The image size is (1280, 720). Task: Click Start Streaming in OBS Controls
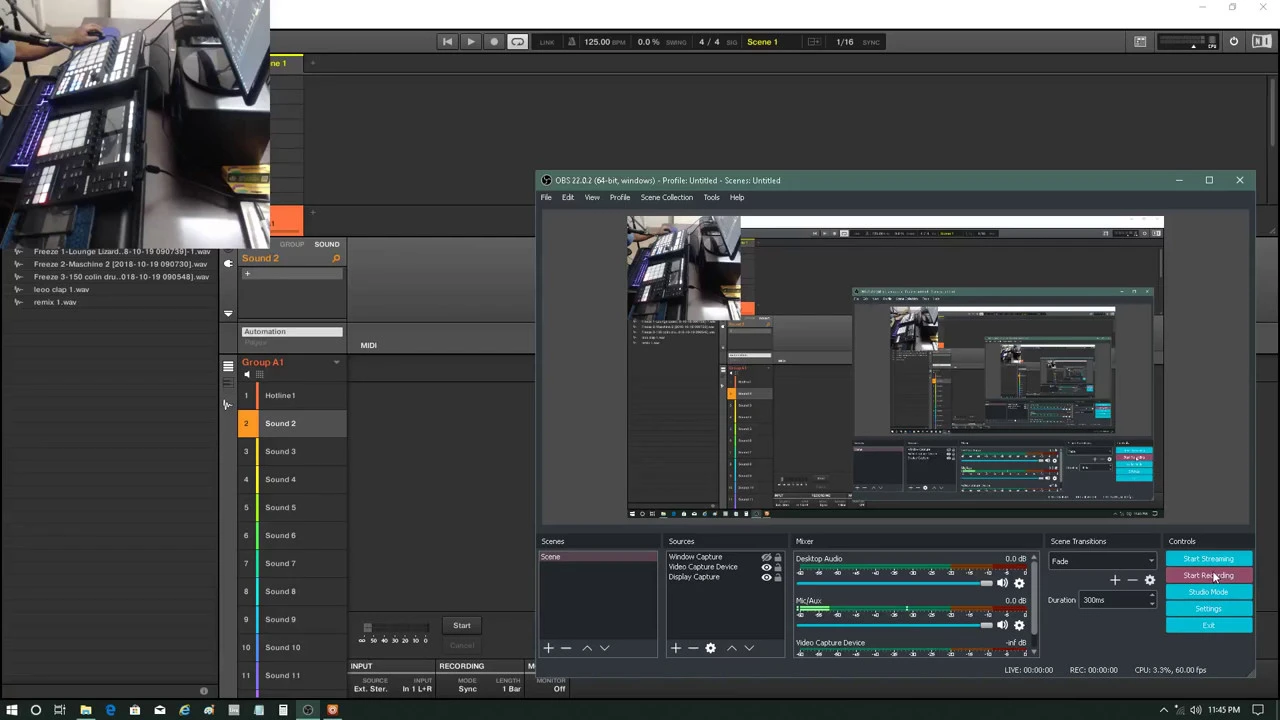pos(1208,559)
